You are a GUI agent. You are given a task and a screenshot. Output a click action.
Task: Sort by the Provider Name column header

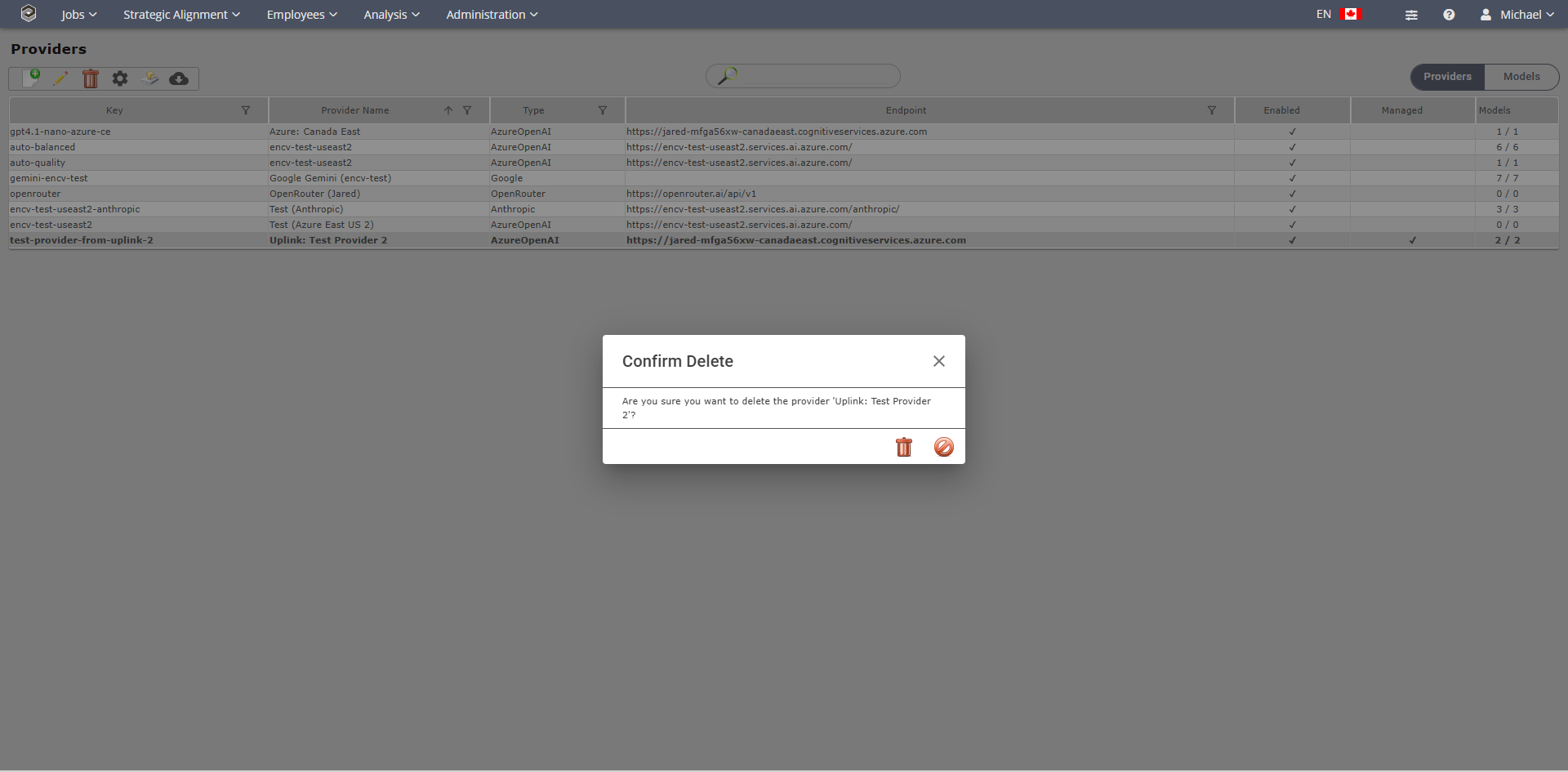pos(354,110)
